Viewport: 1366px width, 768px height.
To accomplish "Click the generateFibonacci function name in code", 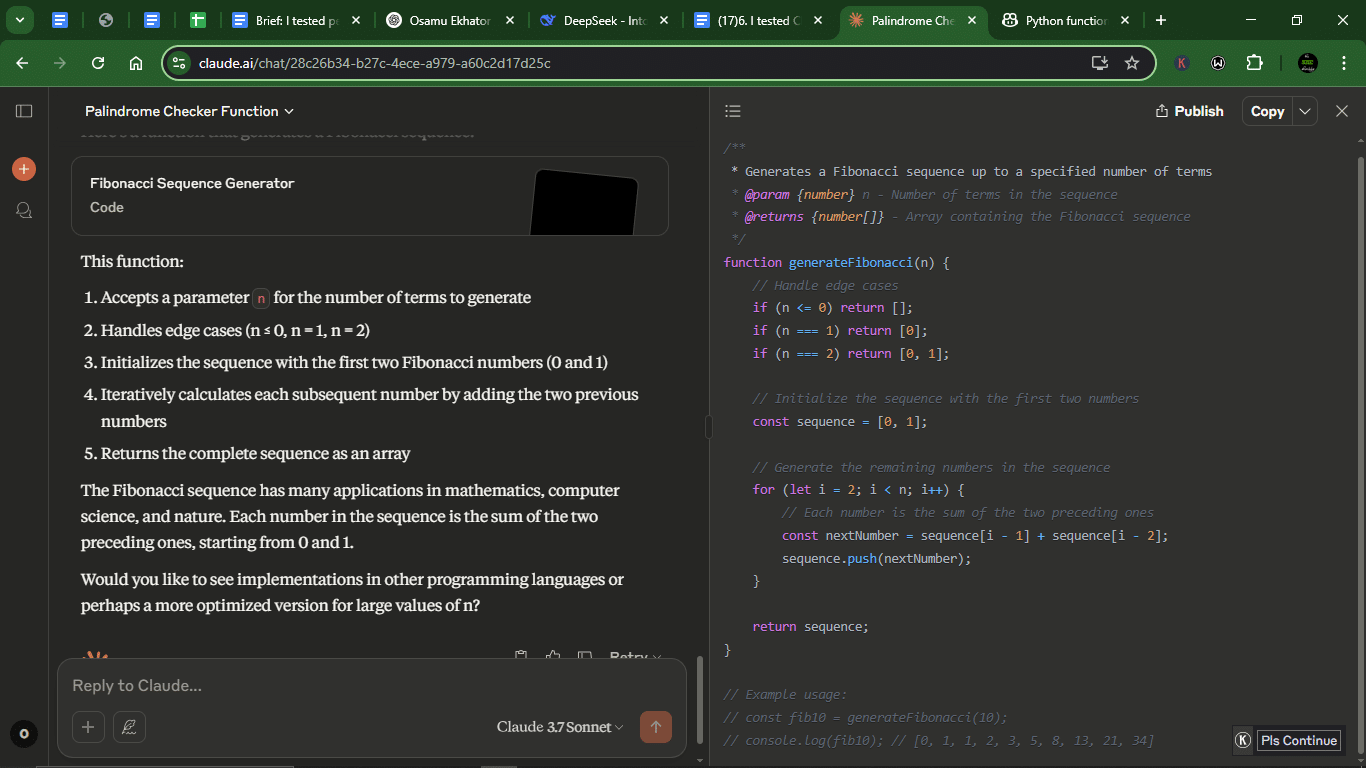I will [851, 262].
